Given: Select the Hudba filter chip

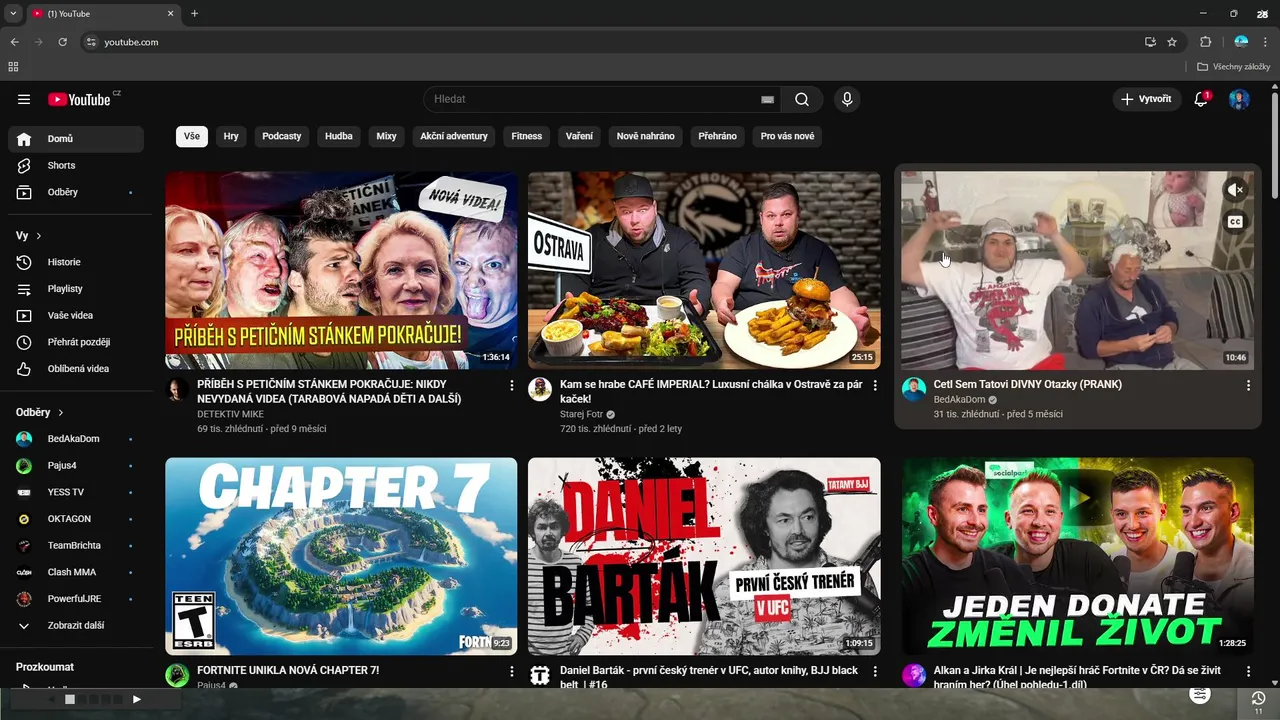Looking at the screenshot, I should (x=339, y=136).
